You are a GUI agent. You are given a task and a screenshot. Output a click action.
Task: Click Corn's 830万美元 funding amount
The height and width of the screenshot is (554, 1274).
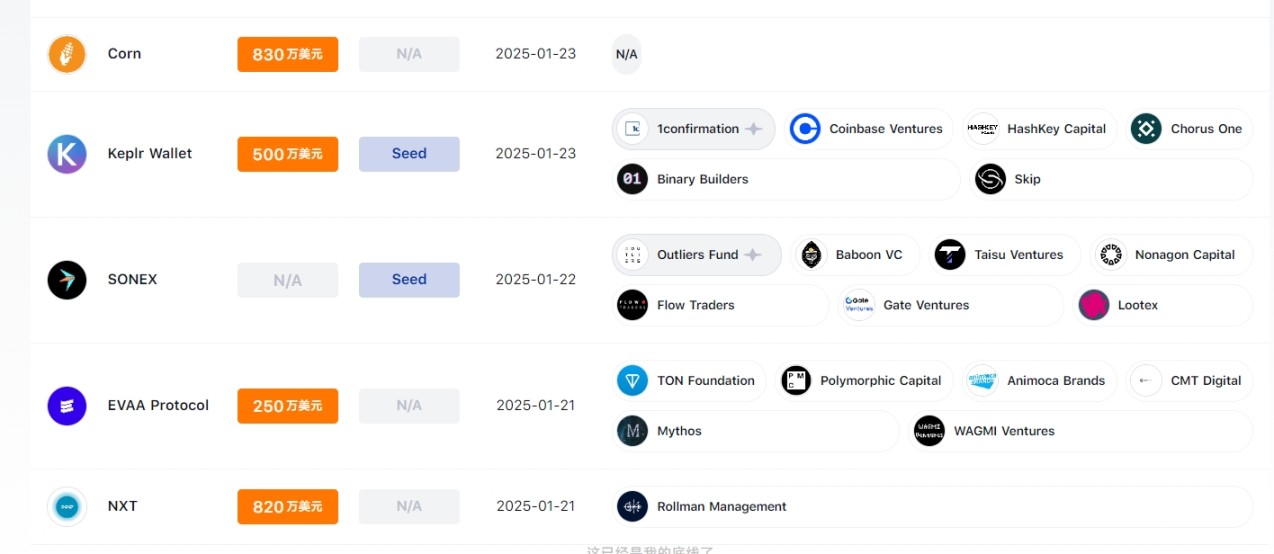click(287, 54)
